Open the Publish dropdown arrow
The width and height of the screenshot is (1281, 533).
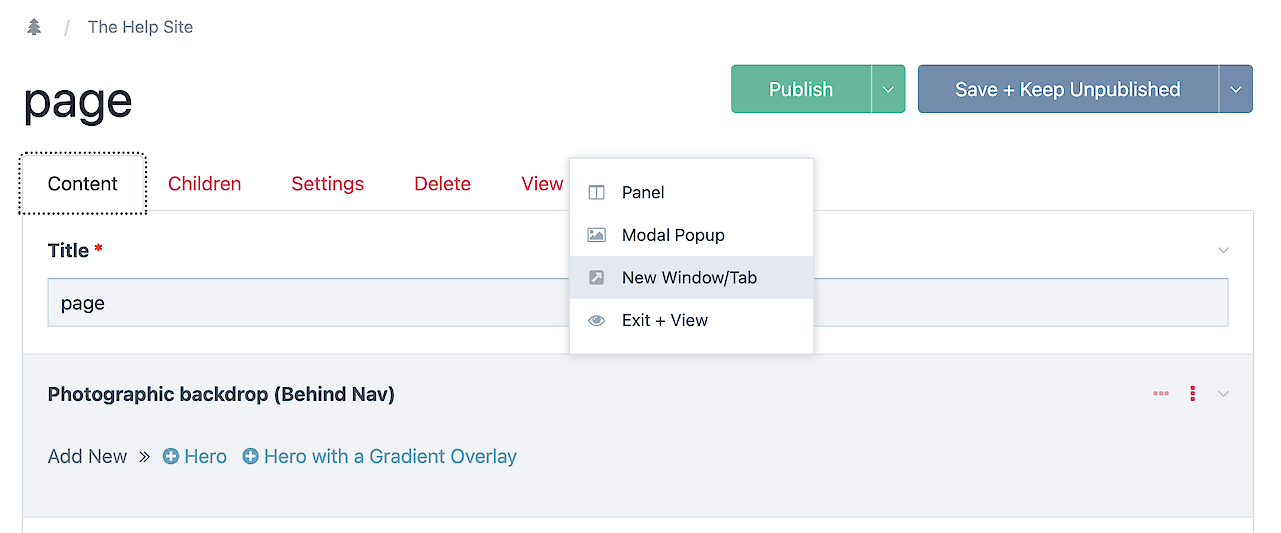tap(888, 89)
